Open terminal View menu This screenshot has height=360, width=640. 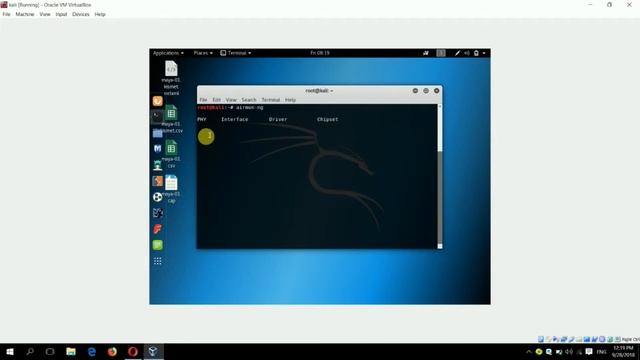231,100
